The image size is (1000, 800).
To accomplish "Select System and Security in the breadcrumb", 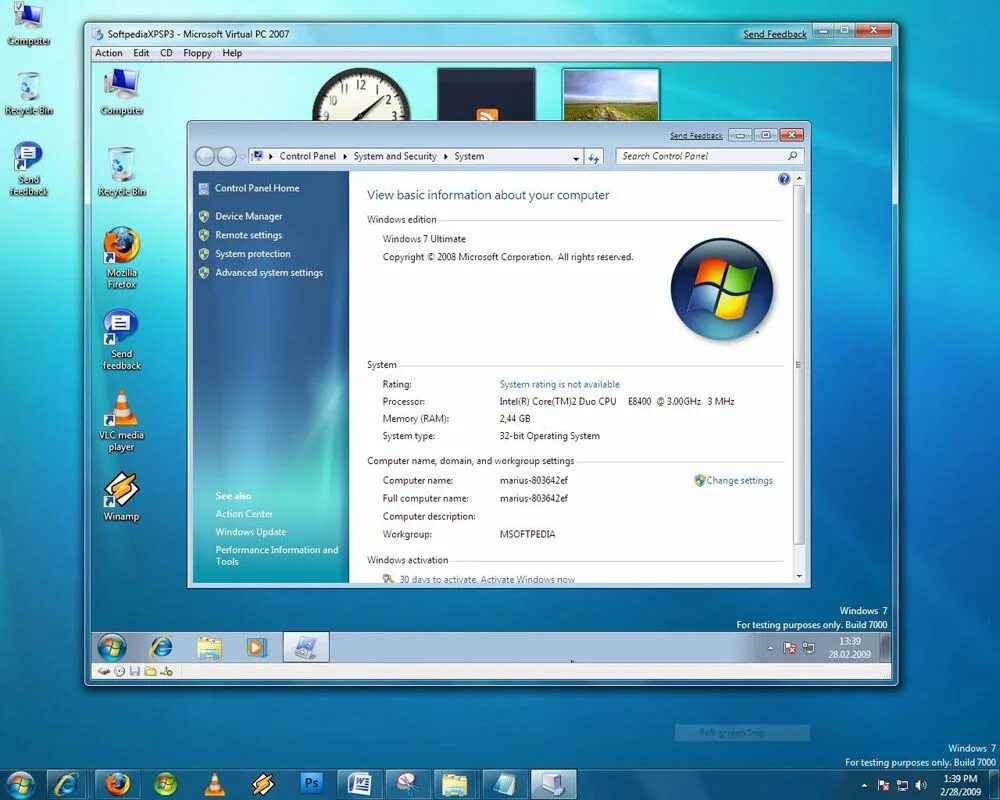I will [x=395, y=156].
